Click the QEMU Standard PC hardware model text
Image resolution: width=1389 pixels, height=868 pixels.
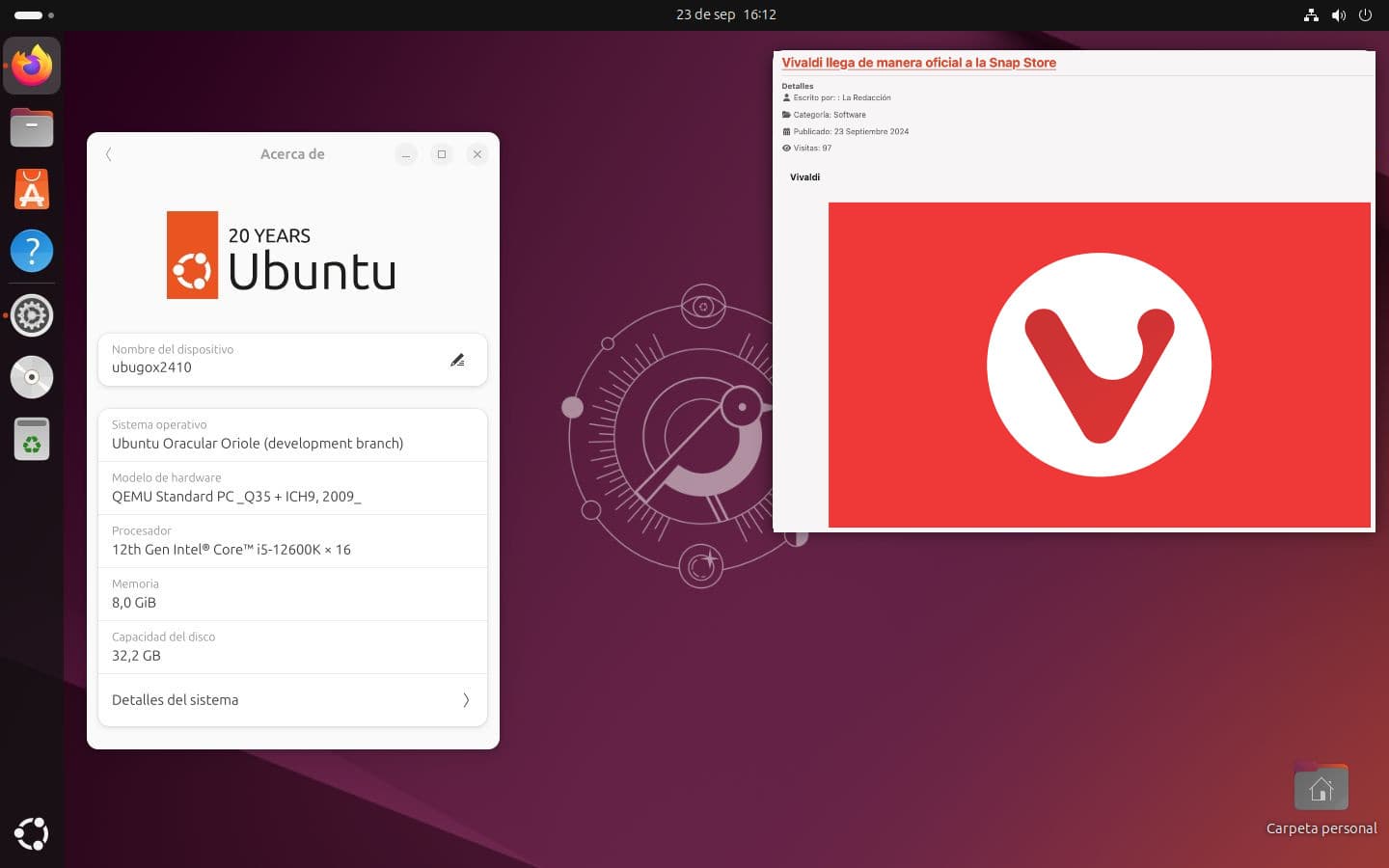pos(236,497)
